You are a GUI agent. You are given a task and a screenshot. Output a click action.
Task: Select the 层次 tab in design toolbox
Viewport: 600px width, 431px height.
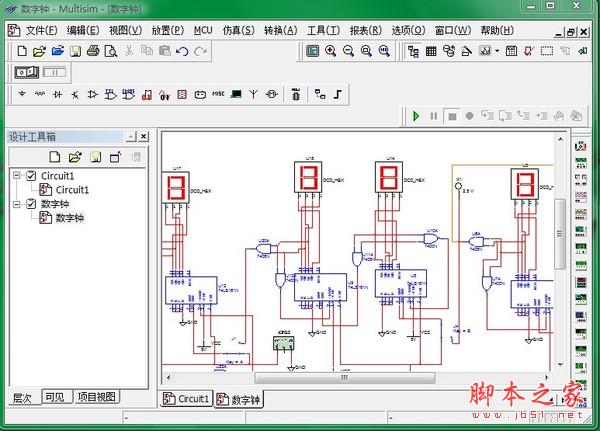click(22, 398)
